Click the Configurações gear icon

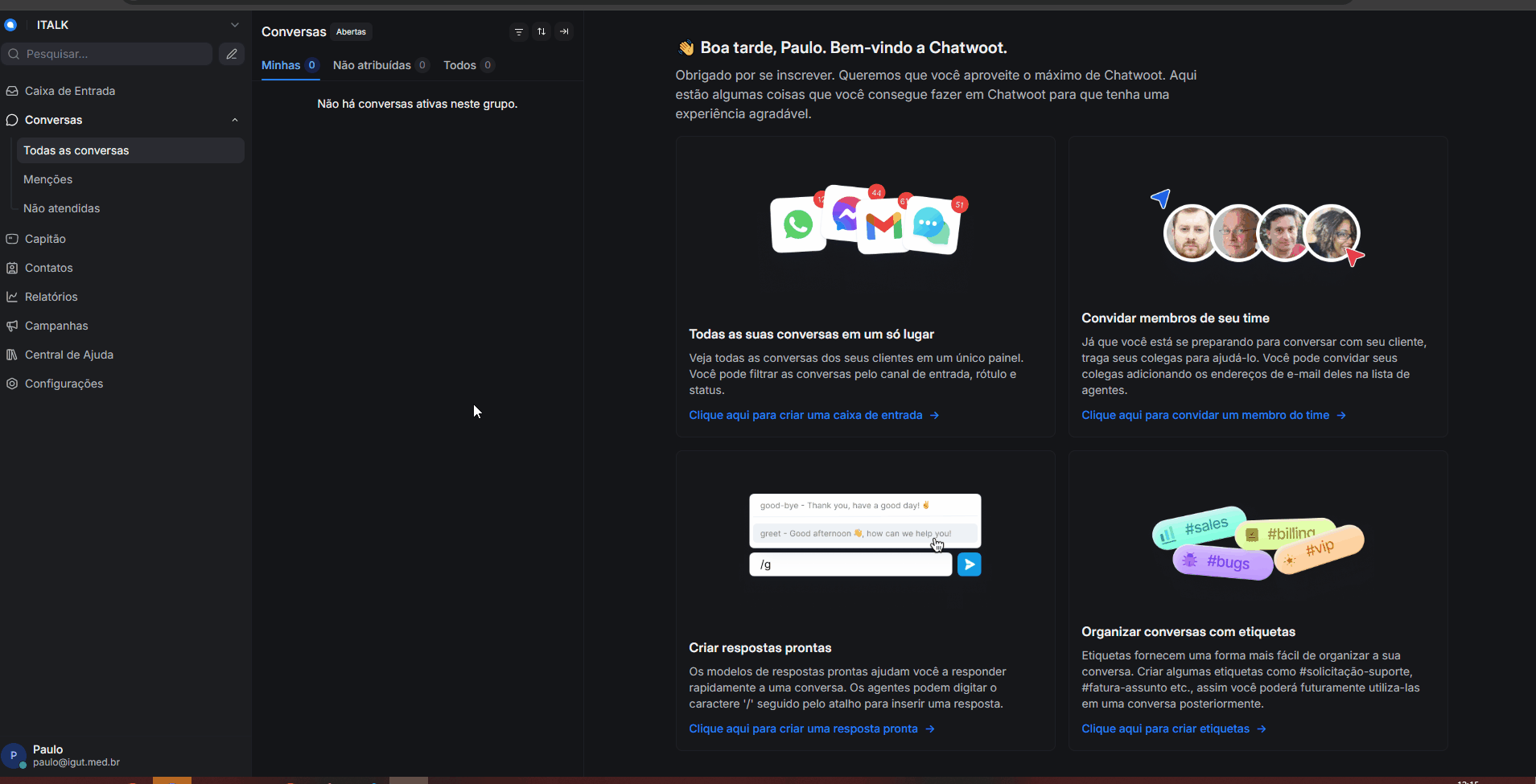coord(12,384)
